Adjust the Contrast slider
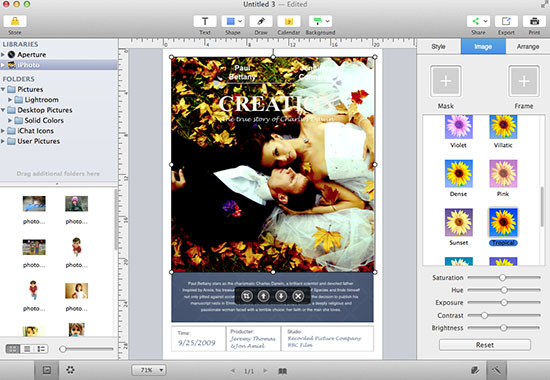Image resolution: width=550 pixels, height=380 pixels. (504, 315)
